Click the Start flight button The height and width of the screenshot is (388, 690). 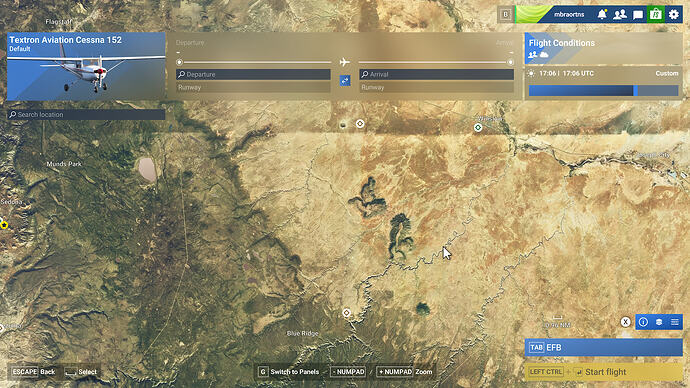604,372
